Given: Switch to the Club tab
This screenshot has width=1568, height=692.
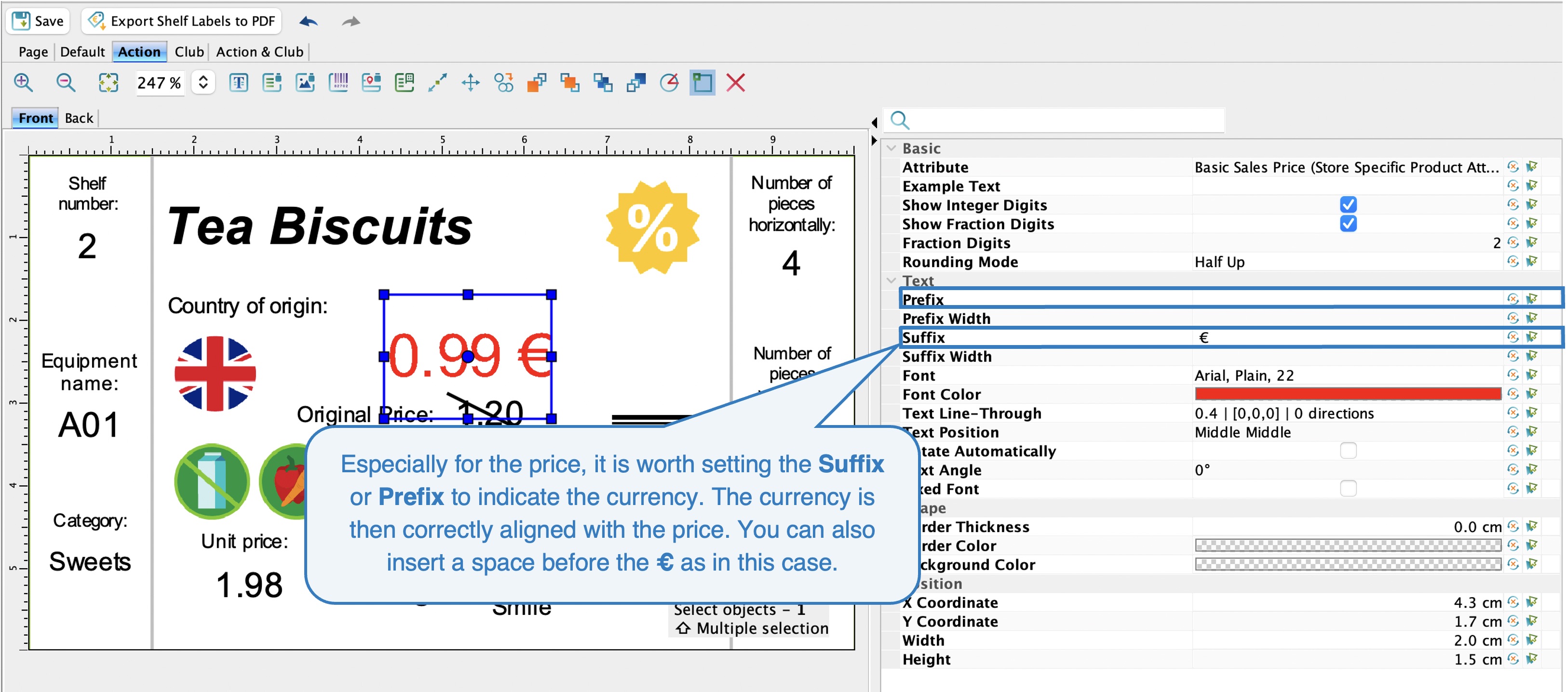Looking at the screenshot, I should point(189,52).
